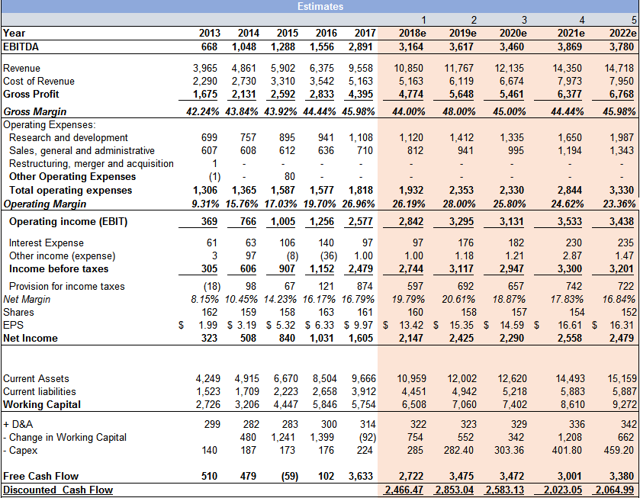
Task: Click the Current Assets label
Action: (36, 378)
